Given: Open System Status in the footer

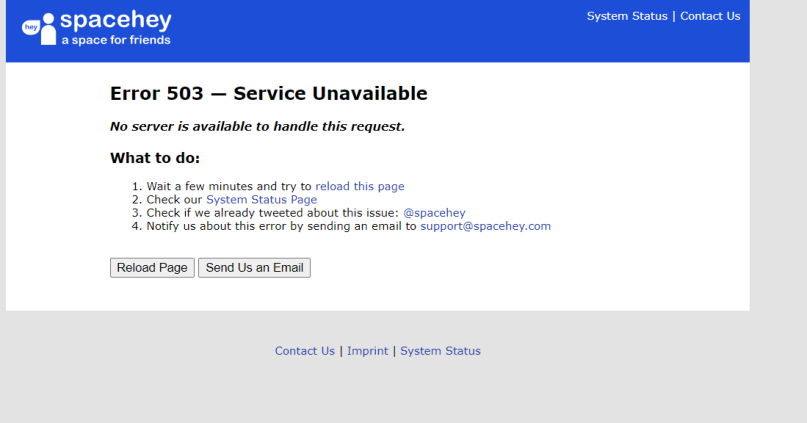Looking at the screenshot, I should coord(440,351).
